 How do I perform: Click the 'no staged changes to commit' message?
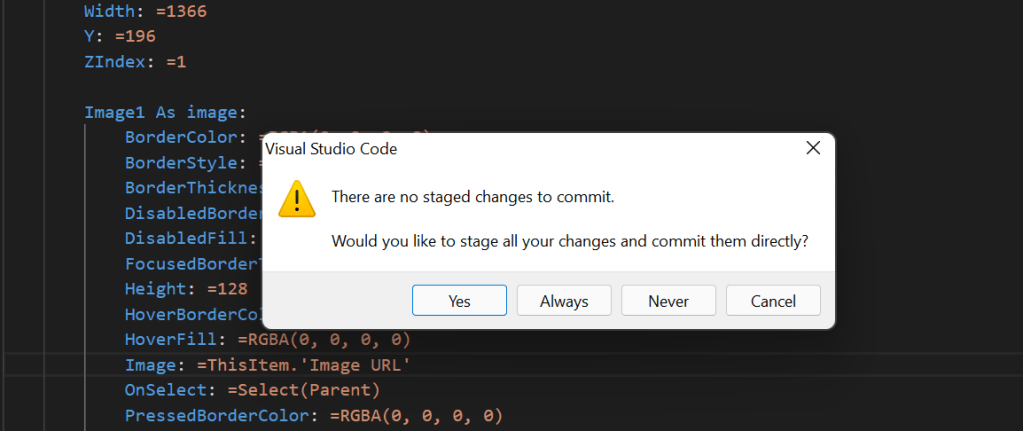coord(472,197)
